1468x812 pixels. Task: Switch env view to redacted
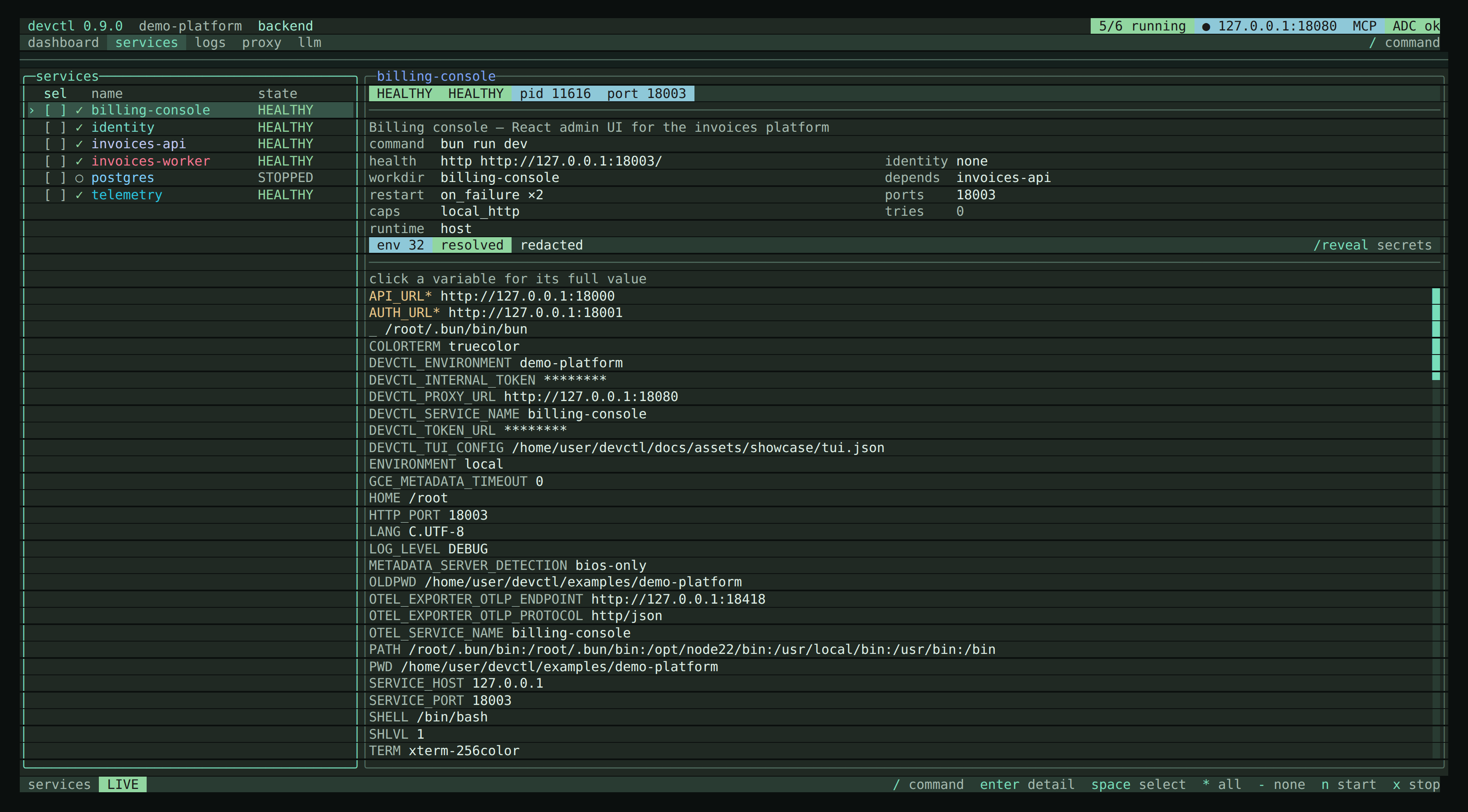[552, 245]
